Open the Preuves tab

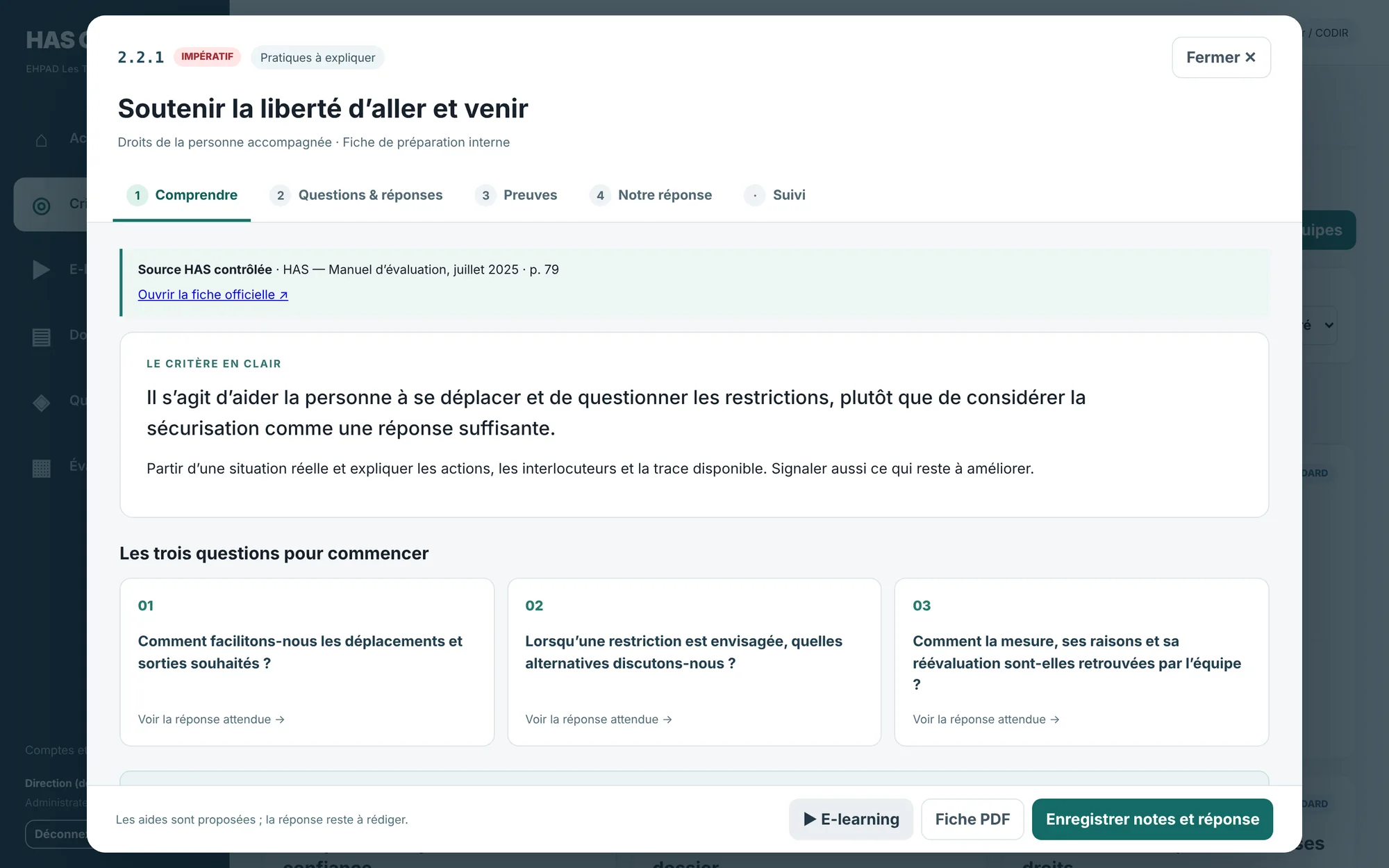(516, 195)
